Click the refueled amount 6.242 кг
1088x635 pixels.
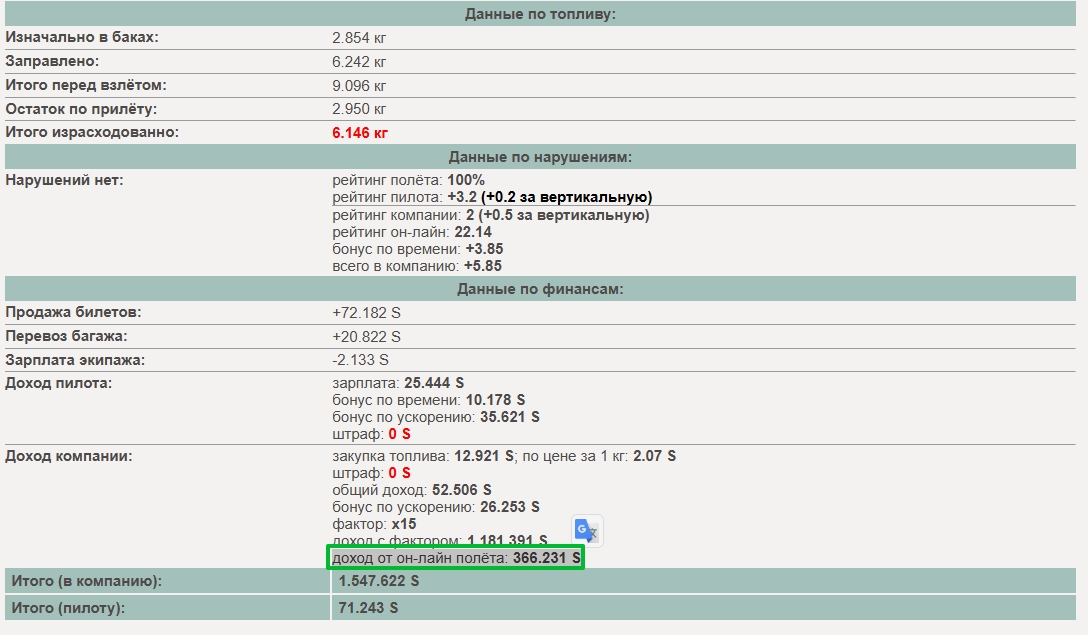coord(359,62)
